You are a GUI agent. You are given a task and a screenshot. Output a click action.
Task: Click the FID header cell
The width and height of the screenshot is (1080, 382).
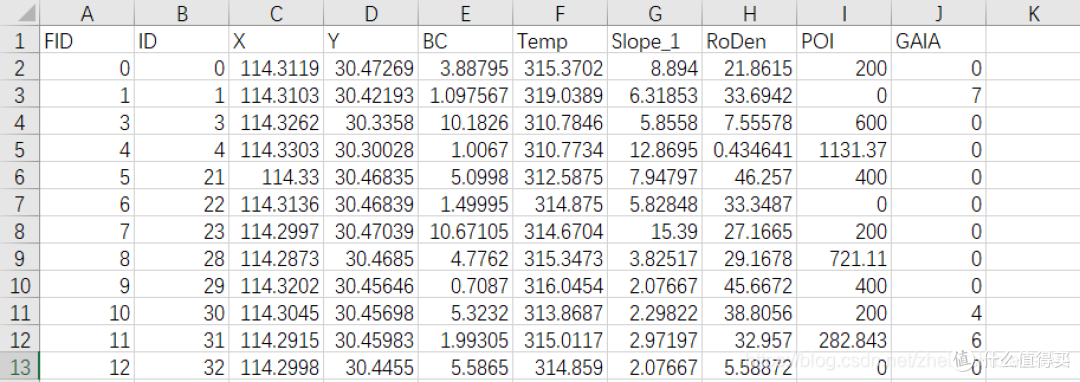(87, 41)
